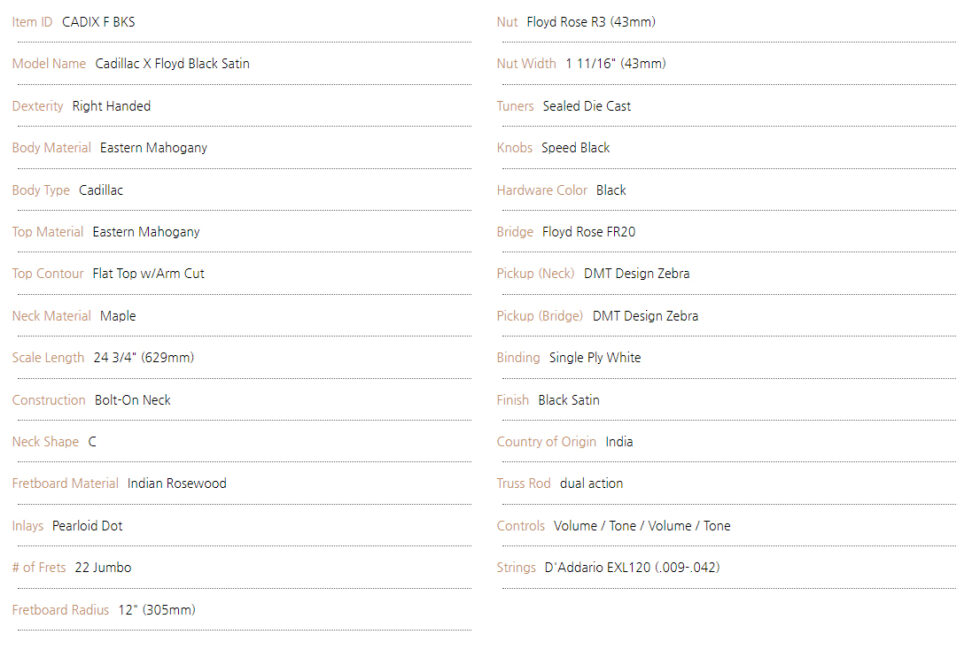Select the Top Contour Flat Top w/Arm Cut text
Screen dimensions: 980x650
tap(148, 274)
